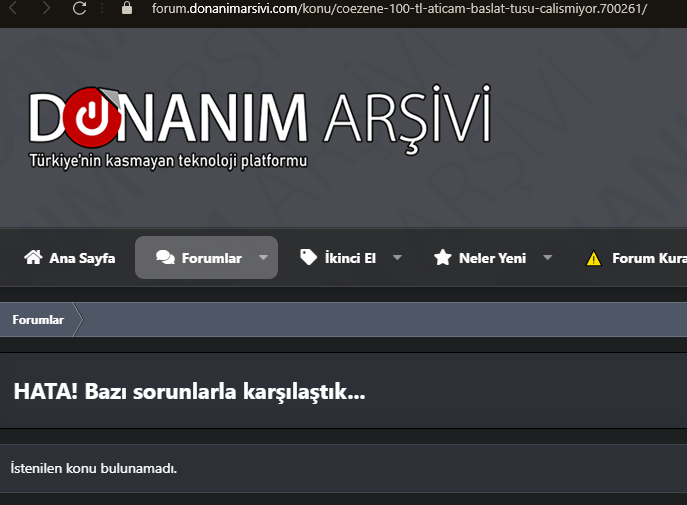Follow the Forumlar breadcrumb link
The height and width of the screenshot is (505, 687).
[x=38, y=320]
